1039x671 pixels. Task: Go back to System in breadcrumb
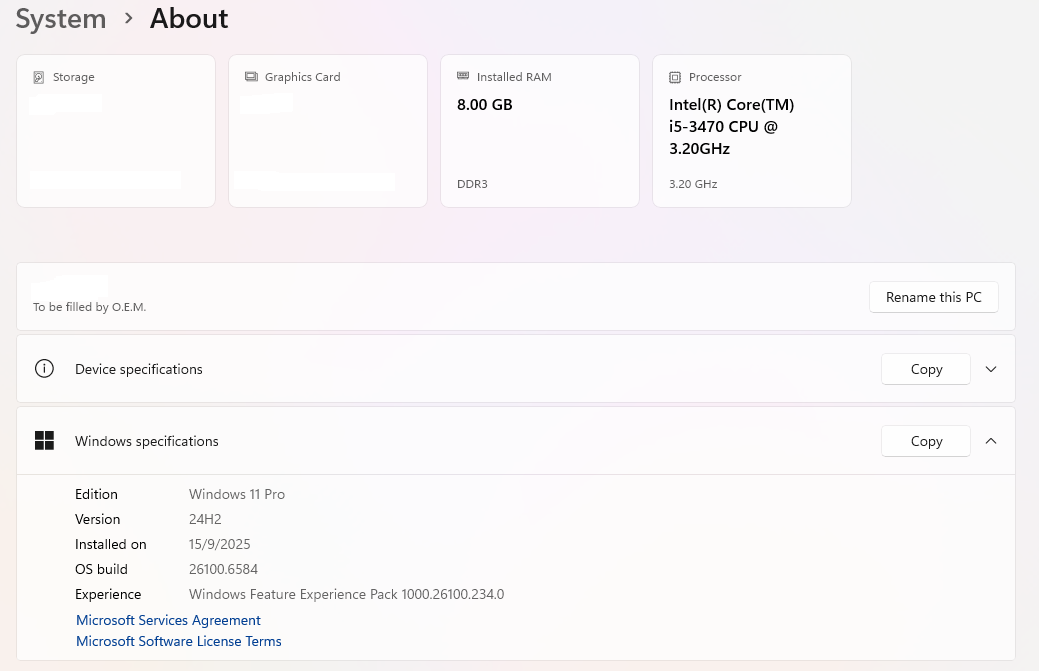(61, 19)
